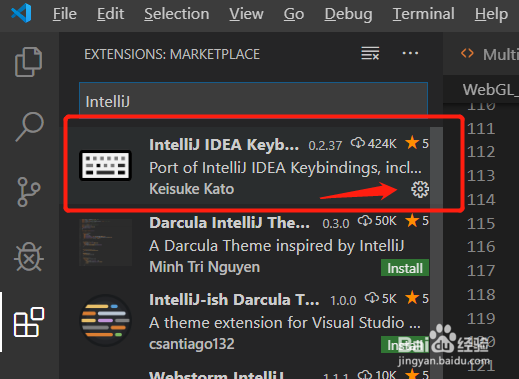
Task: Open the Search view magnifier icon
Action: [29, 127]
